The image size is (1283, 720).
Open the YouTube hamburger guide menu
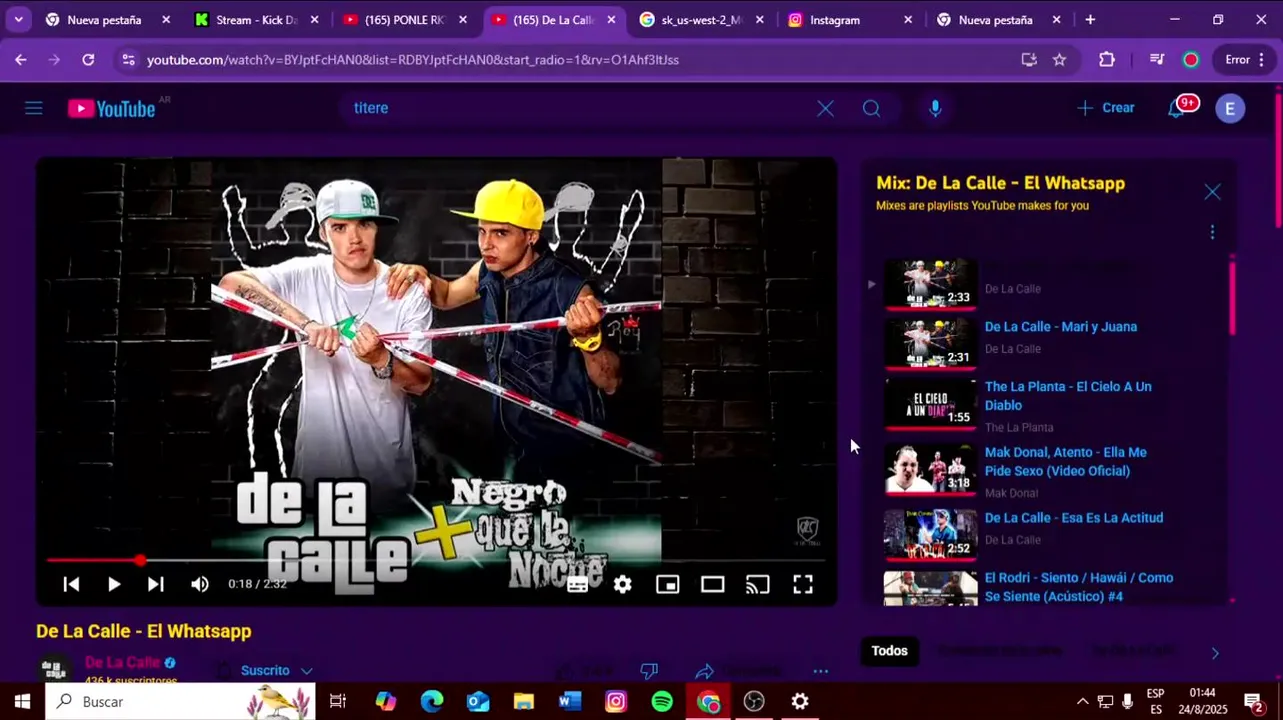coord(34,108)
